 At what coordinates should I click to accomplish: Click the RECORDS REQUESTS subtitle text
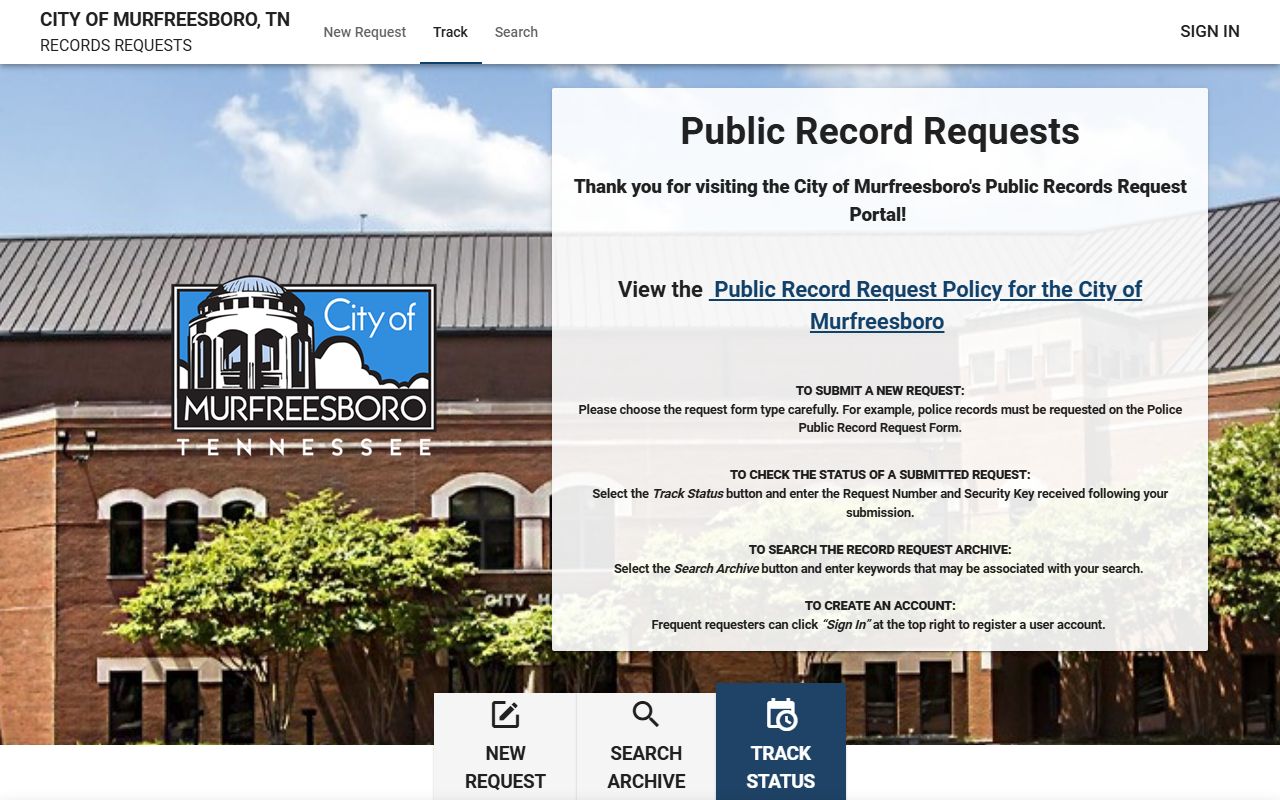coord(116,46)
